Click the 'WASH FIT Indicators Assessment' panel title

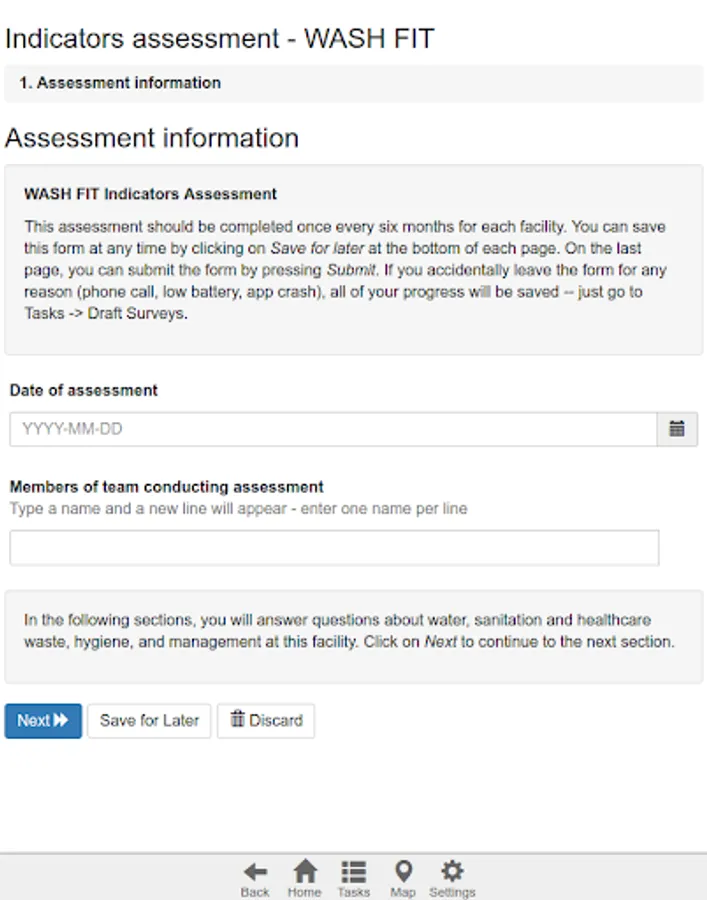pyautogui.click(x=151, y=194)
